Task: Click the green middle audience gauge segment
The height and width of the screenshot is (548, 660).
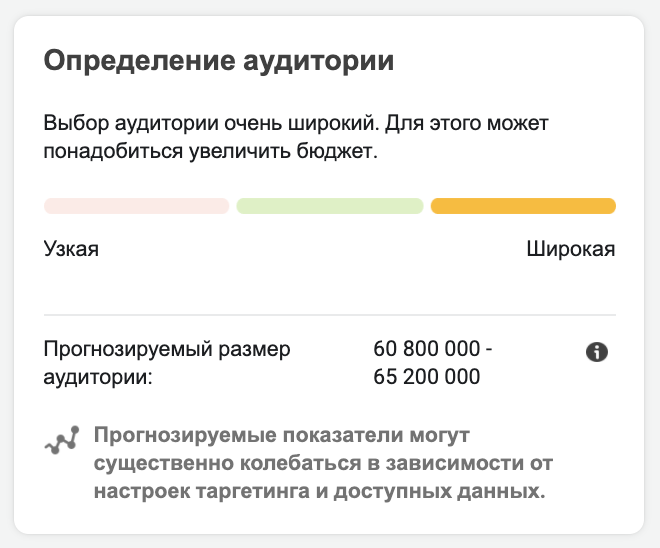Action: (x=330, y=206)
